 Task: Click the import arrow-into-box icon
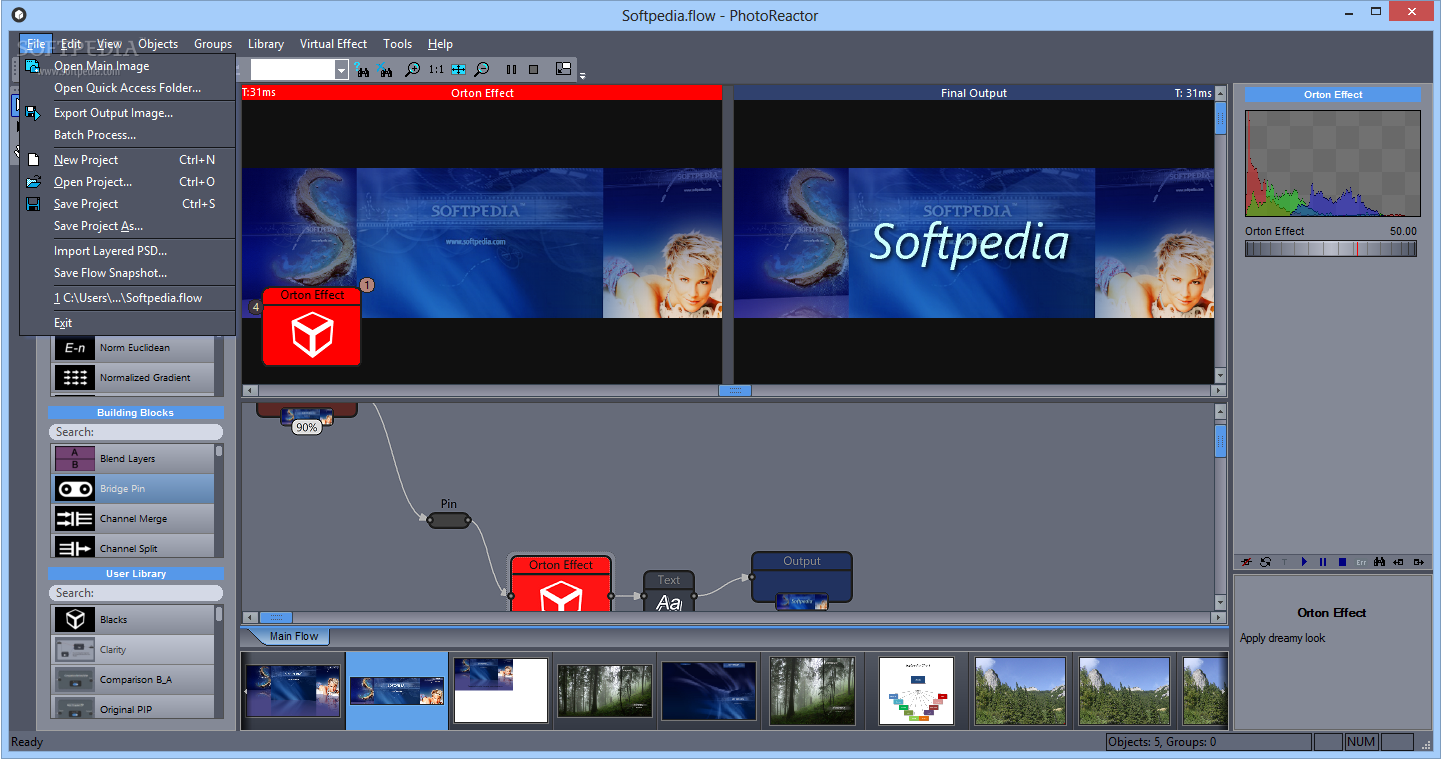[1398, 562]
